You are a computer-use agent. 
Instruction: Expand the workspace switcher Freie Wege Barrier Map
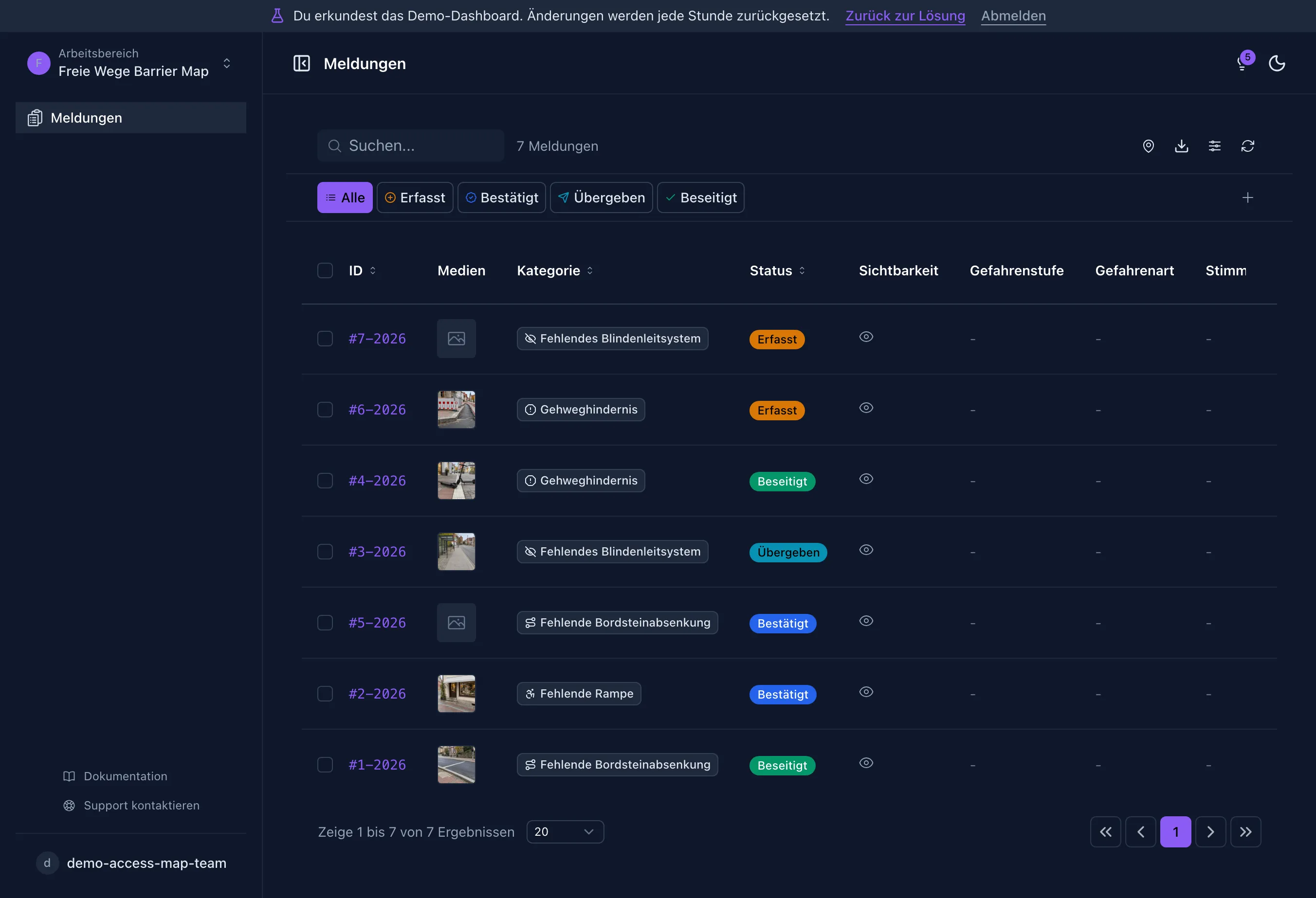(131, 63)
